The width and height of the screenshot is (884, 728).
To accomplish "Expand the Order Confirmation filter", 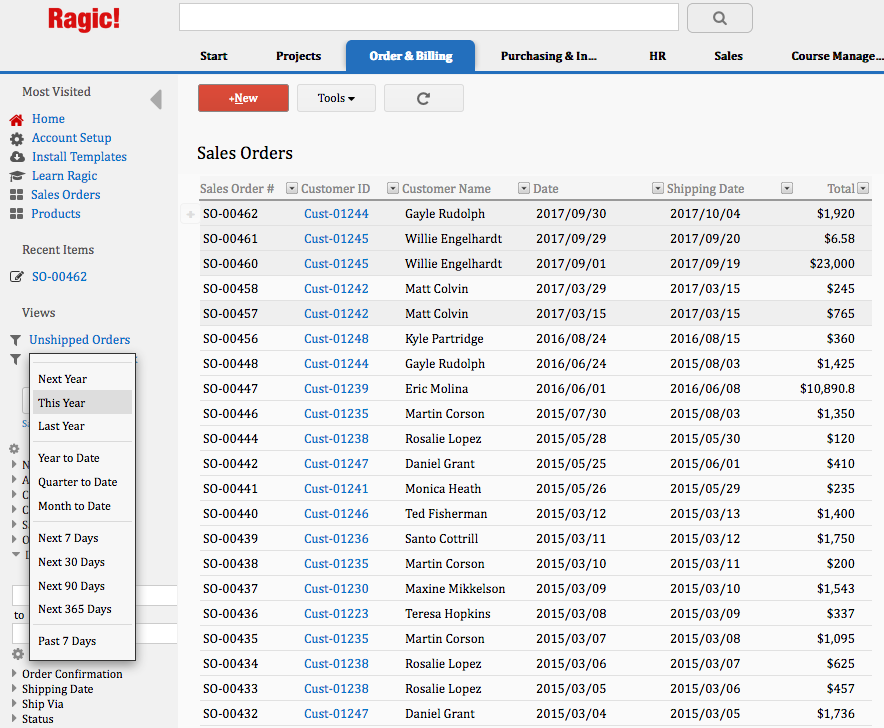I will [x=14, y=673].
